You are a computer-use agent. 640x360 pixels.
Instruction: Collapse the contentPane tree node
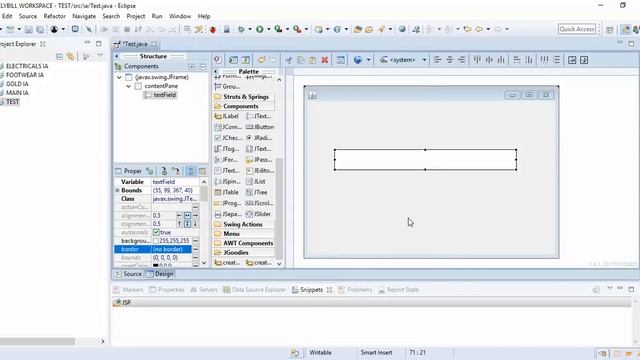pos(129,86)
